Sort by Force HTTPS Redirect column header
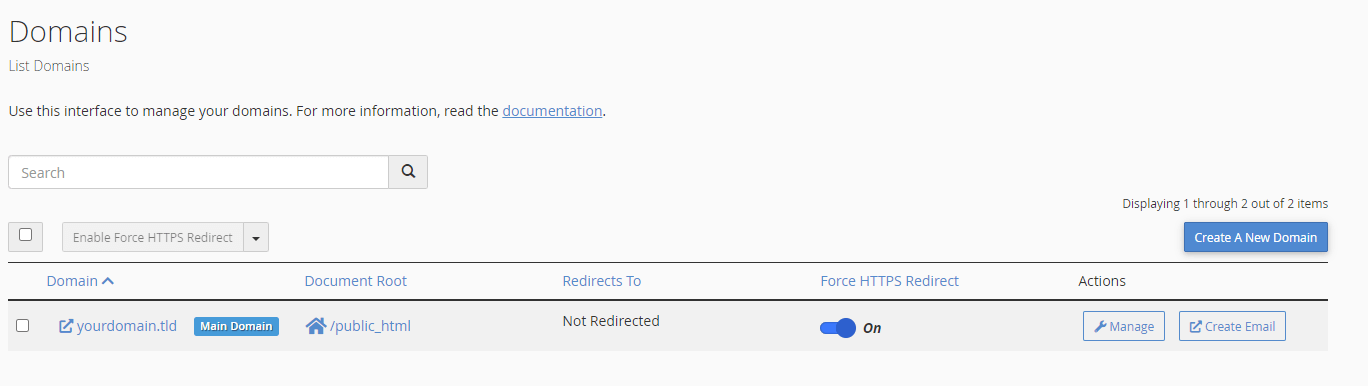This screenshot has height=386, width=1368. point(890,281)
